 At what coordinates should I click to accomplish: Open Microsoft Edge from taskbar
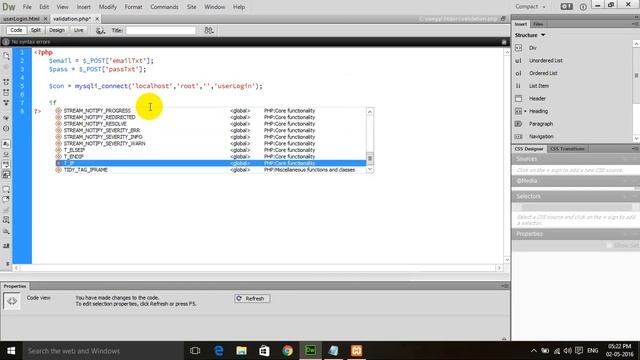(219, 351)
